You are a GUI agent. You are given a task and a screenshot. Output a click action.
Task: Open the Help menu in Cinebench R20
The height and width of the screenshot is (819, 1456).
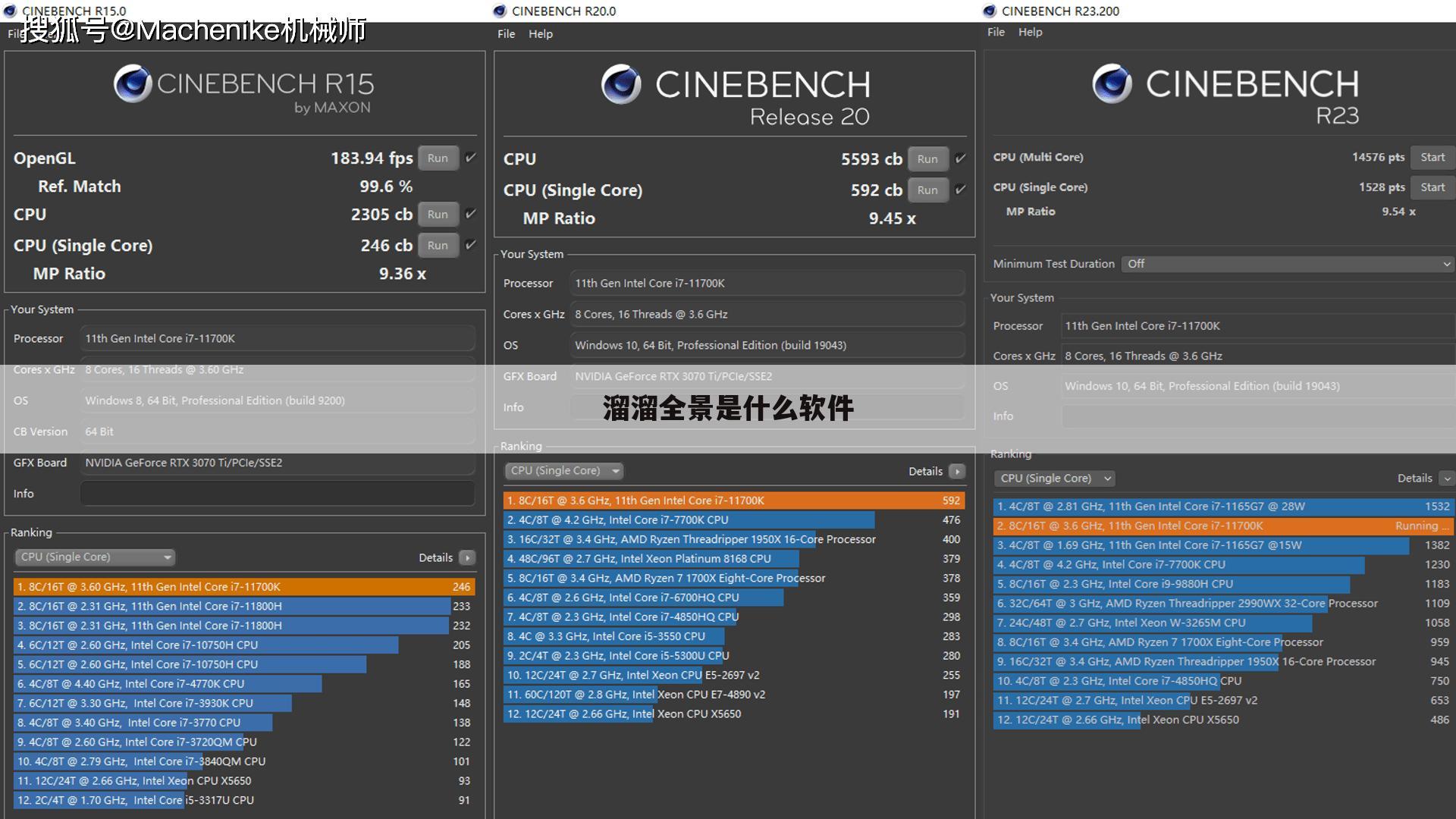point(540,33)
